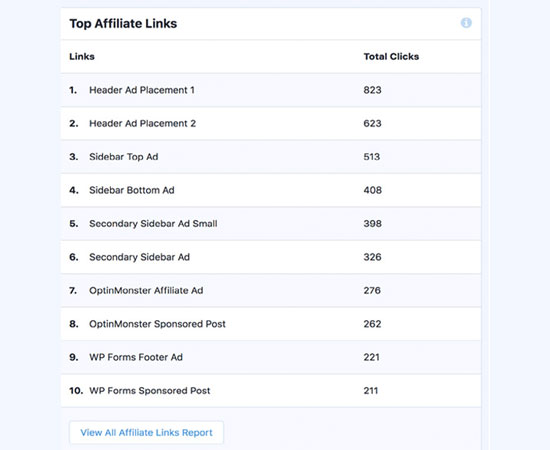Click the Sidebar Top Ad link
The image size is (550, 450).
(123, 157)
